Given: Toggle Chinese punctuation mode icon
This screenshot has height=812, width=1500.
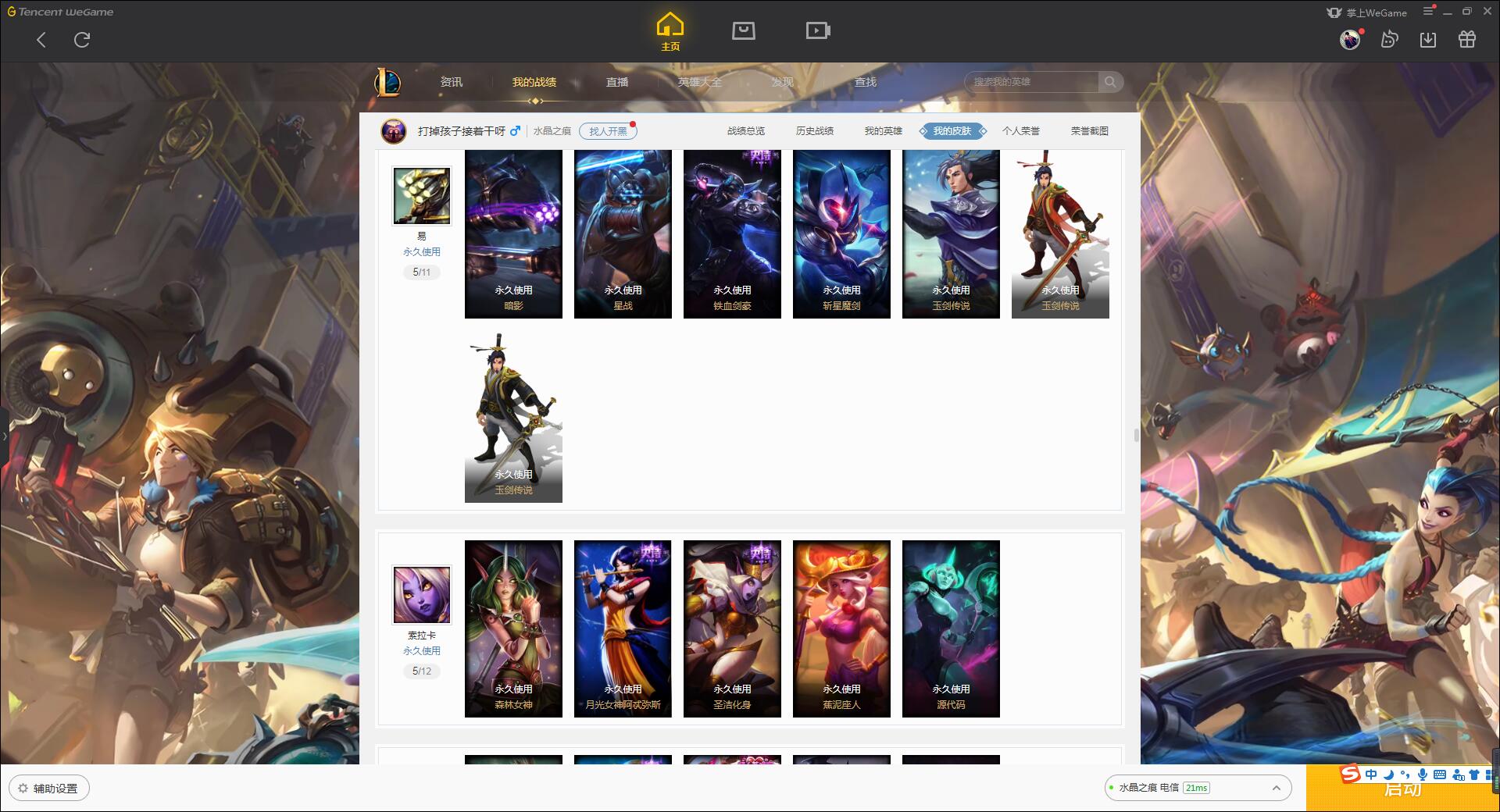Looking at the screenshot, I should [1405, 775].
